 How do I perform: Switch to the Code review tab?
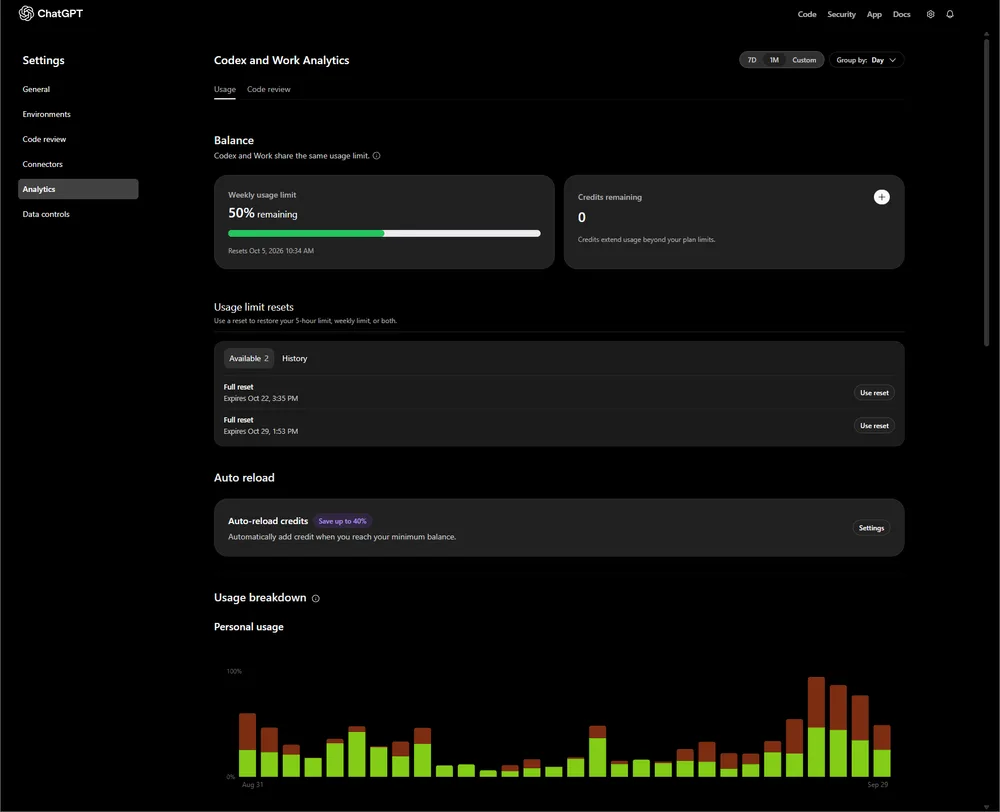click(268, 89)
